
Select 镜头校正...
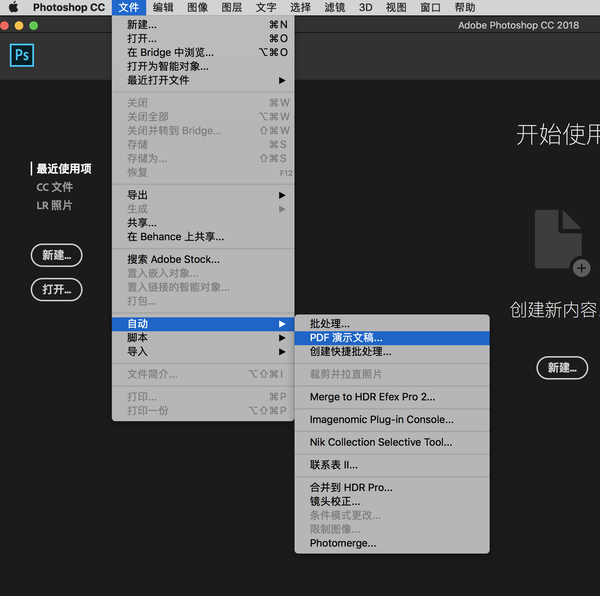click(392, 502)
